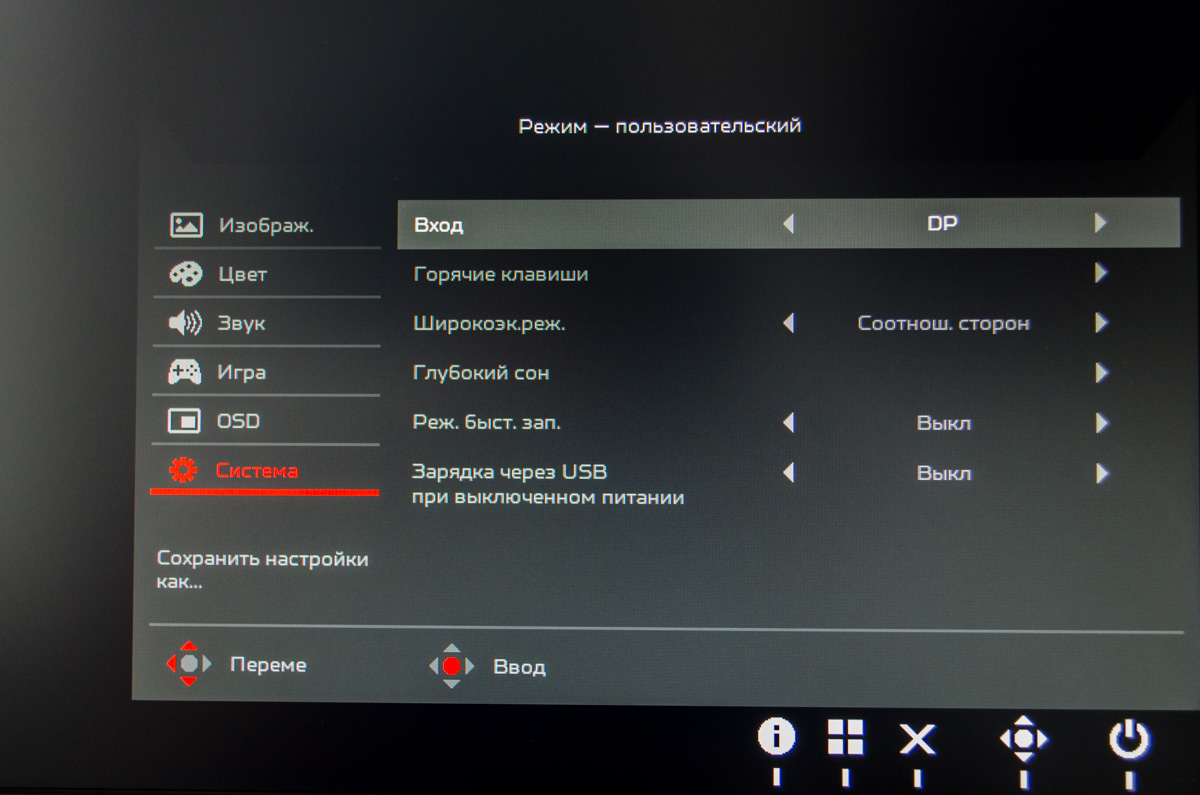Expand Глубокий сон submenu arrow

[x=1101, y=373]
